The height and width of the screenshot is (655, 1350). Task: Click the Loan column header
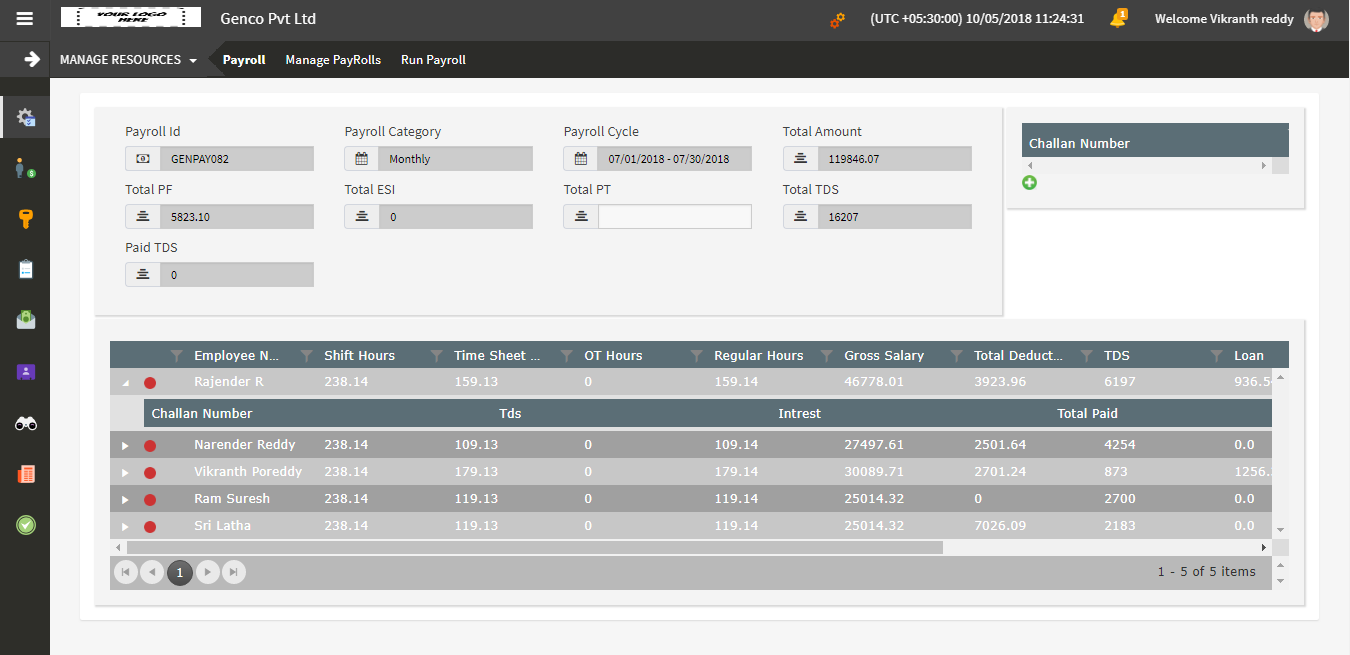pyautogui.click(x=1249, y=356)
